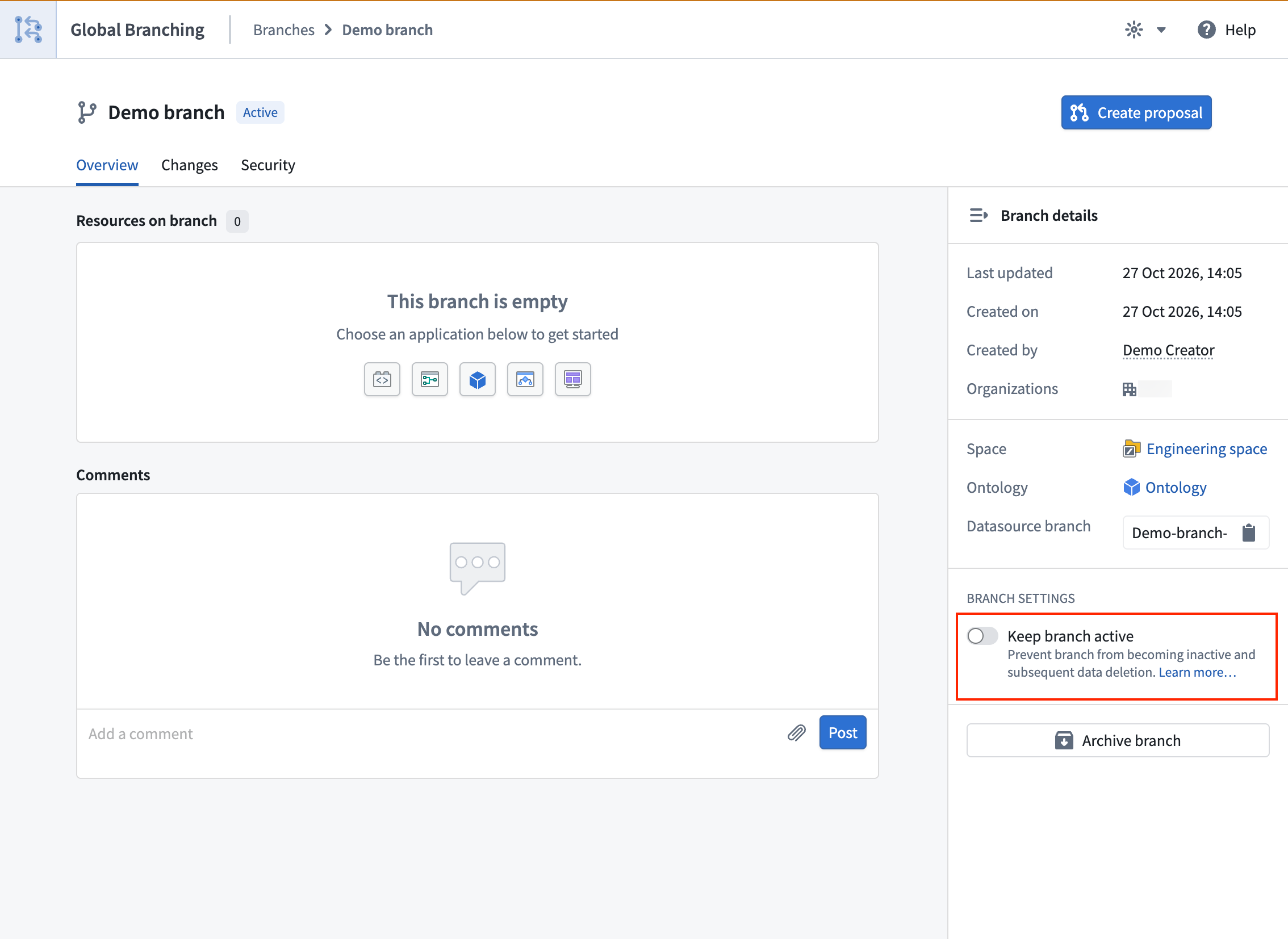Click the Active status badge

pyautogui.click(x=260, y=112)
